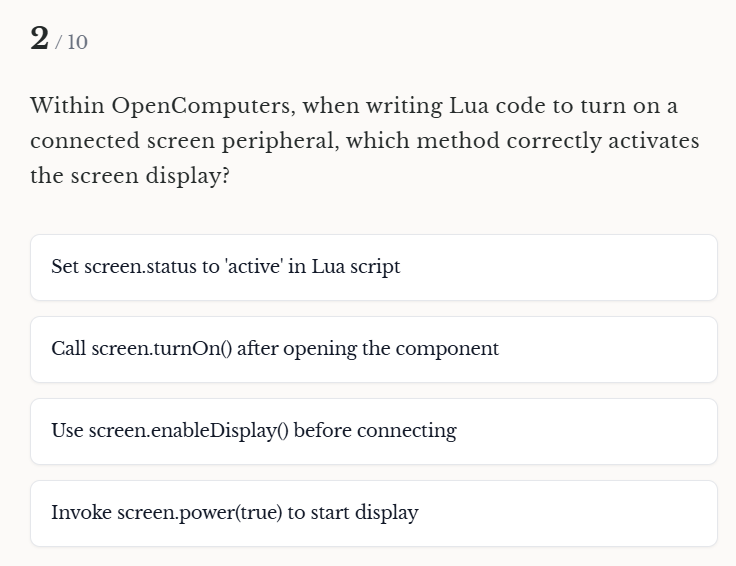Choose the "Call screen.turnOn()" answer option
The image size is (736, 566).
pos(373,349)
